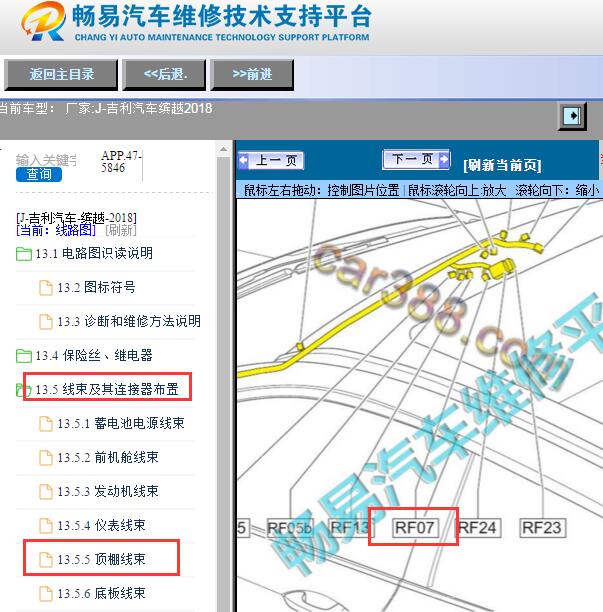Open 13.3 诊断和维修方法说明 page

[x=129, y=322]
